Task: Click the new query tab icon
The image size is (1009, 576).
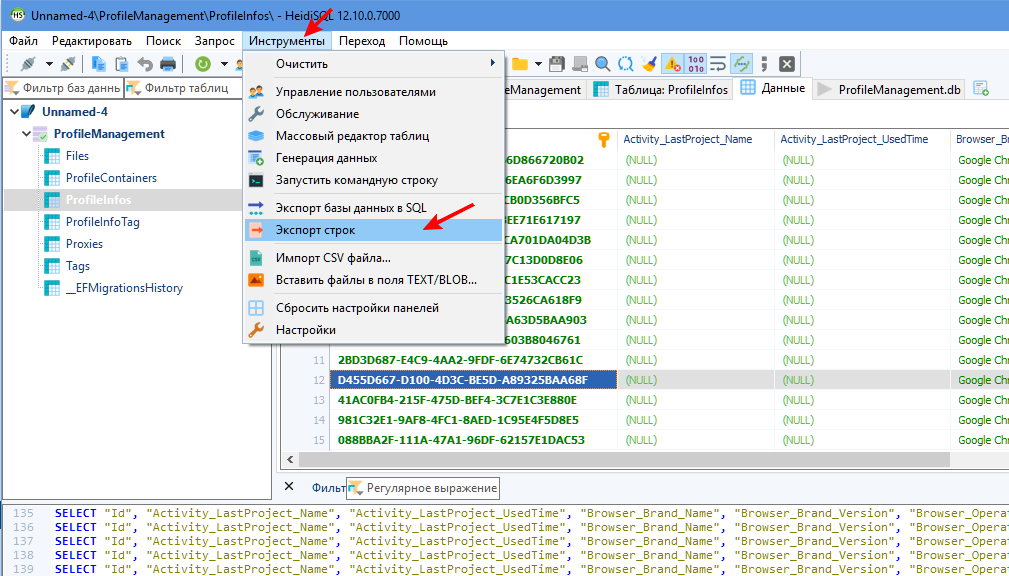Action: (981, 89)
